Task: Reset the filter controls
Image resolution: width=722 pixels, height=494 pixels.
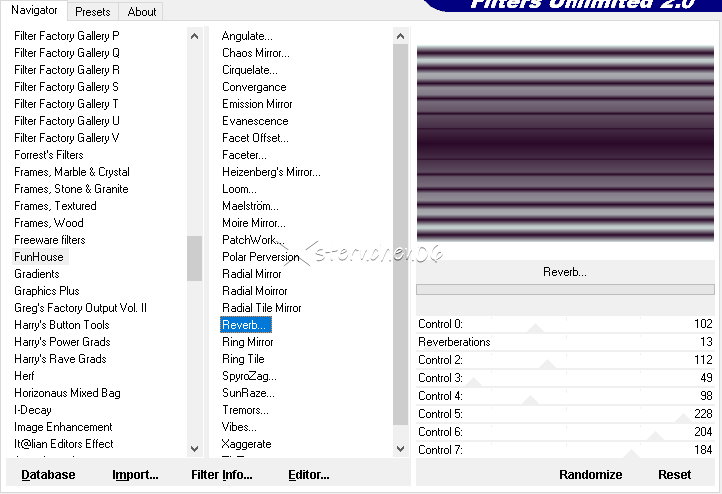Action: [674, 475]
